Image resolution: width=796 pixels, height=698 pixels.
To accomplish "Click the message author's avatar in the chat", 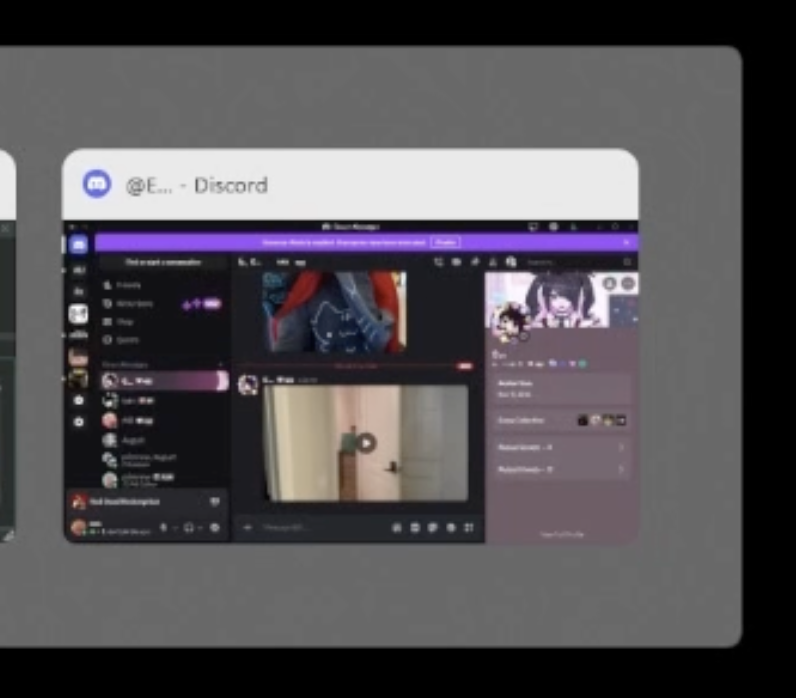I will (248, 385).
